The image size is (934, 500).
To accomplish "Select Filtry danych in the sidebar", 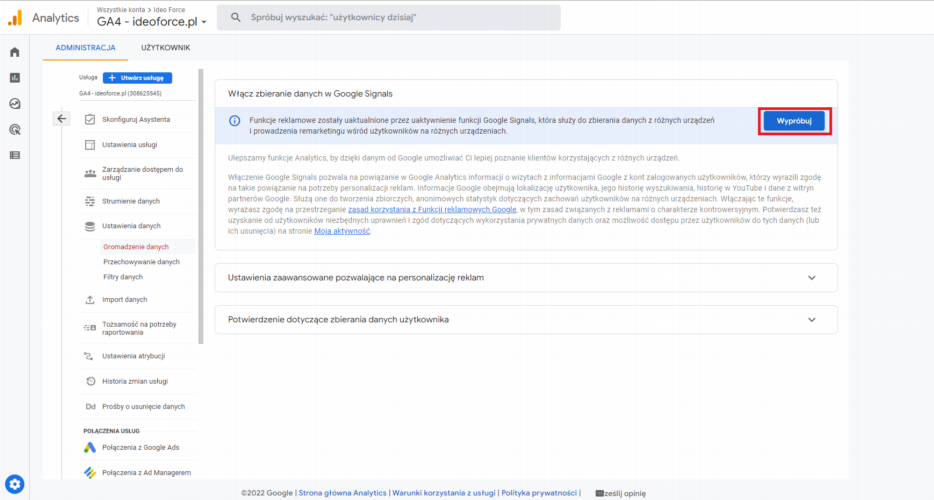I will point(123,277).
